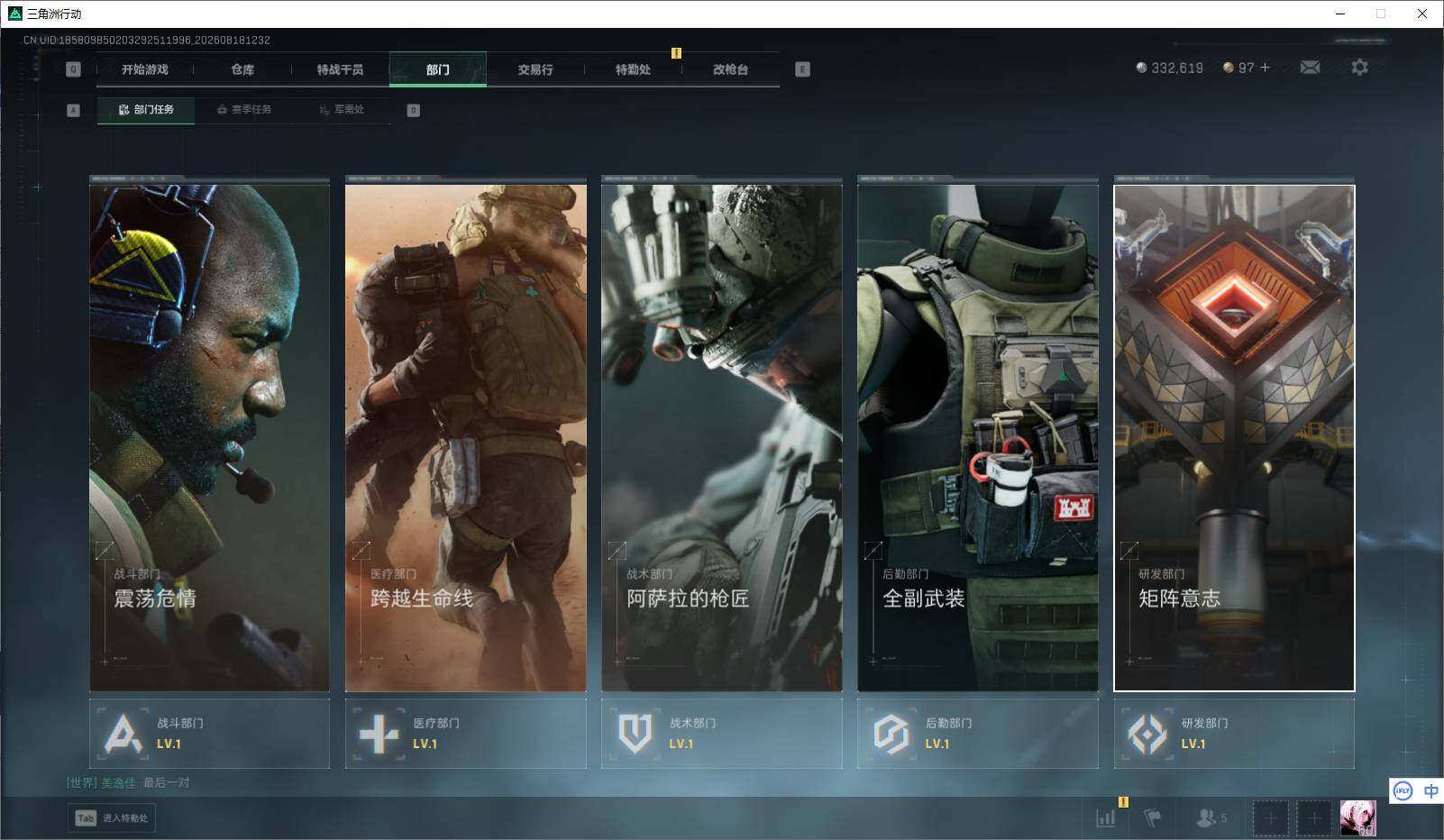1444x840 pixels.
Task: Click the flag icon in bottom bar
Action: 1152,817
